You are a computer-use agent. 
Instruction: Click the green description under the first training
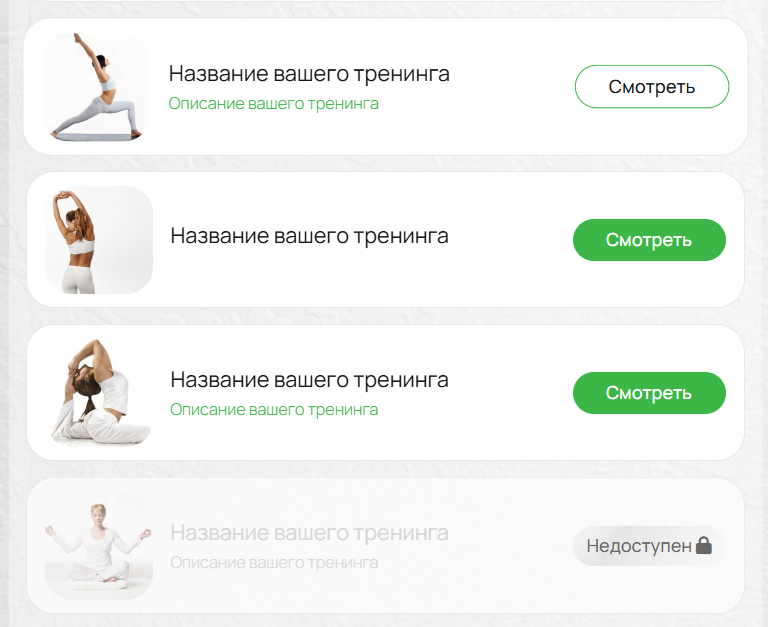tap(273, 104)
